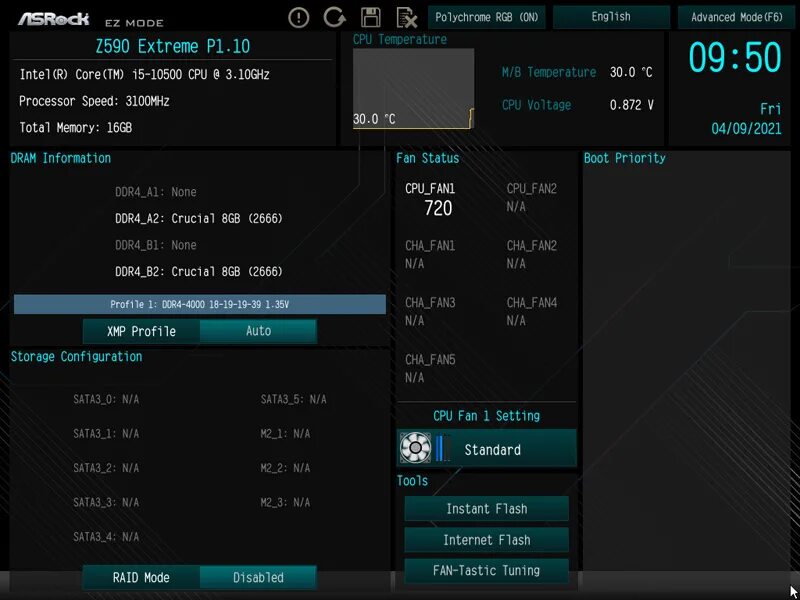Viewport: 800px width, 600px height.
Task: Open the XMP Profile Auto dropdown
Action: pyautogui.click(x=258, y=331)
